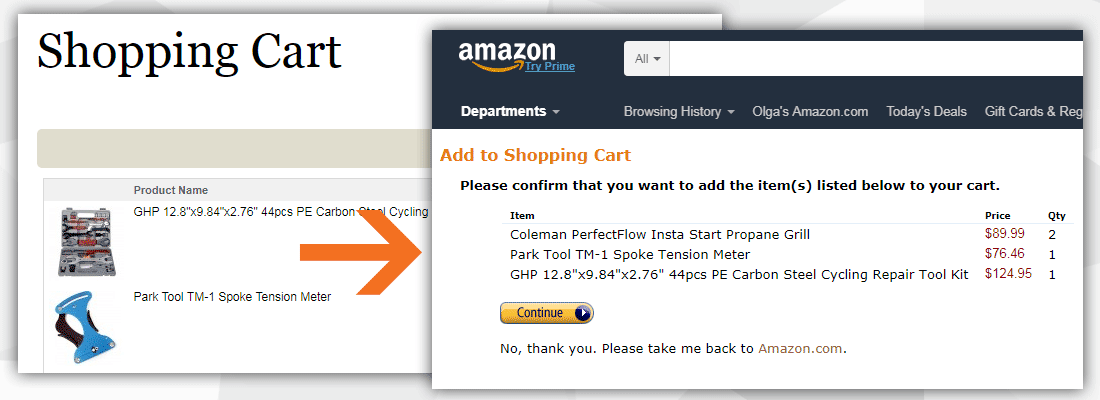Viewport: 1100px width, 400px height.
Task: Open Gift Cards & Registry menu item
Action: coord(1033,112)
